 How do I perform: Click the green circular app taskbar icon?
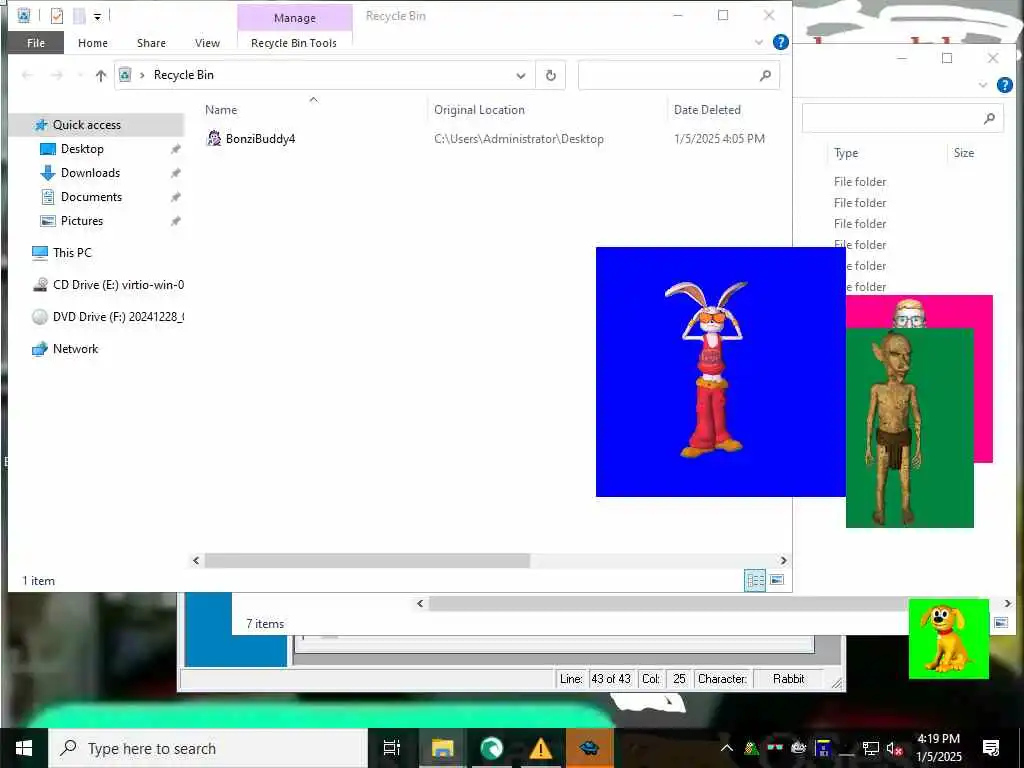[x=492, y=748]
